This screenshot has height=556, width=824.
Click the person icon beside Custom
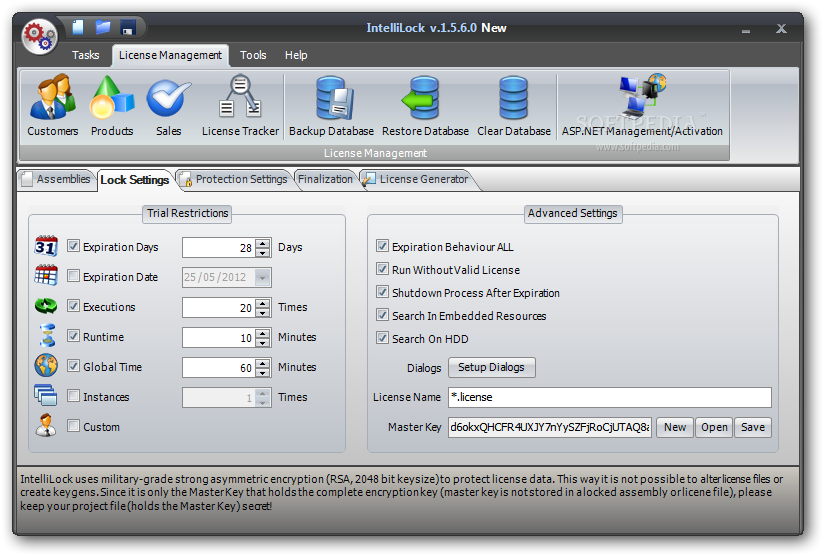46,425
